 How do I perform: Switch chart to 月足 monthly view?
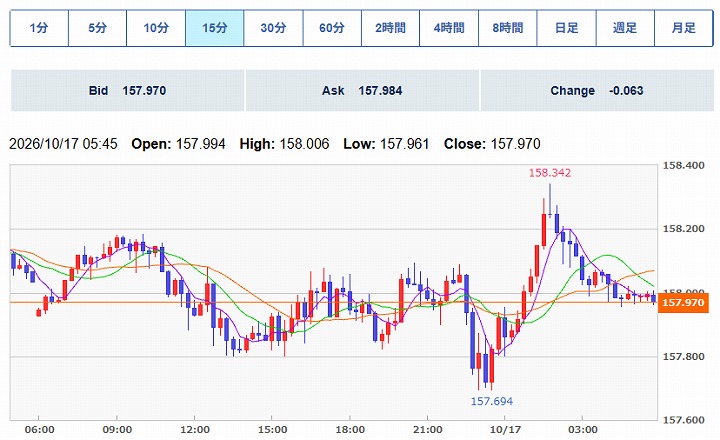pyautogui.click(x=684, y=28)
